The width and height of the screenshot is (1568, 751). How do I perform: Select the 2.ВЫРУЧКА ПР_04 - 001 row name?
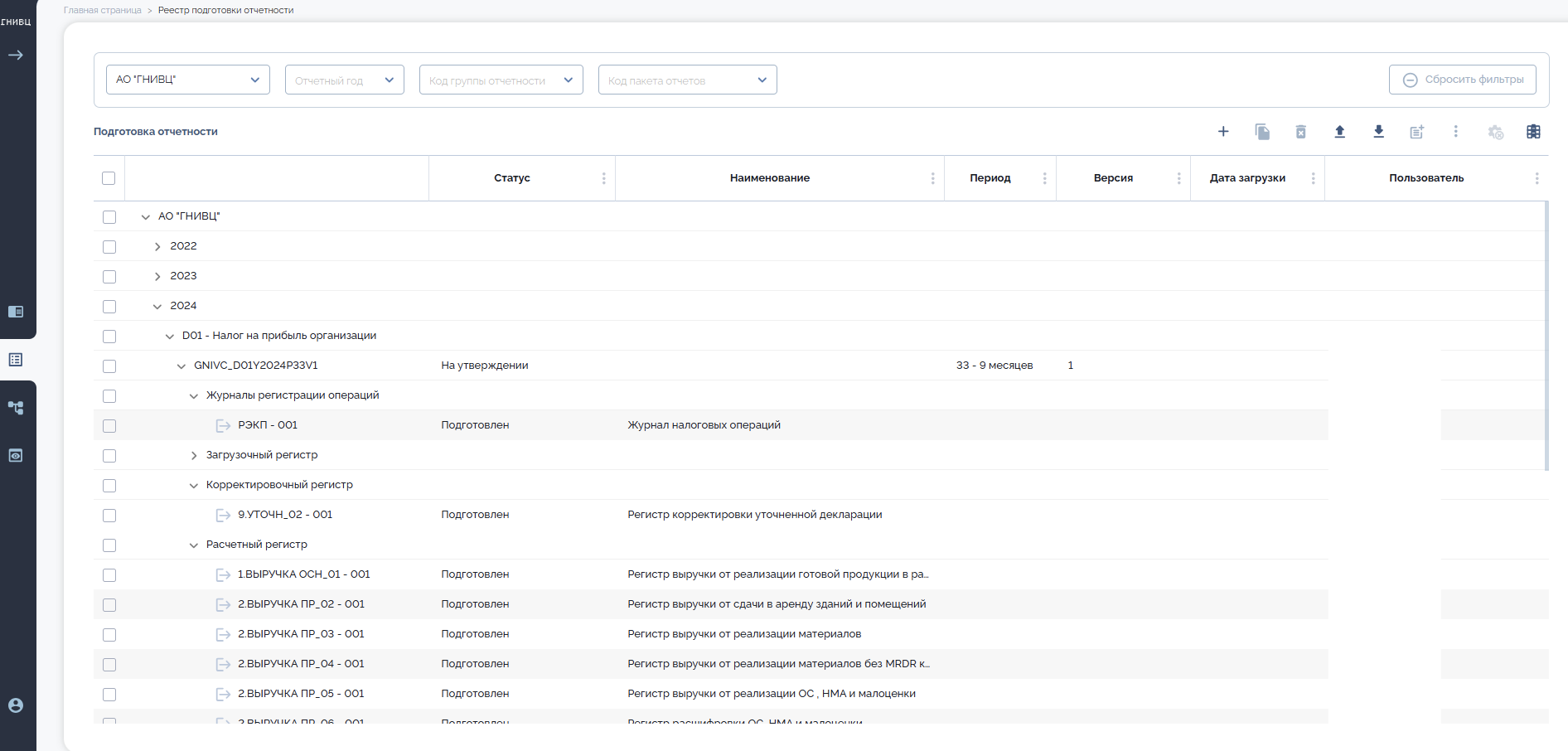point(301,664)
